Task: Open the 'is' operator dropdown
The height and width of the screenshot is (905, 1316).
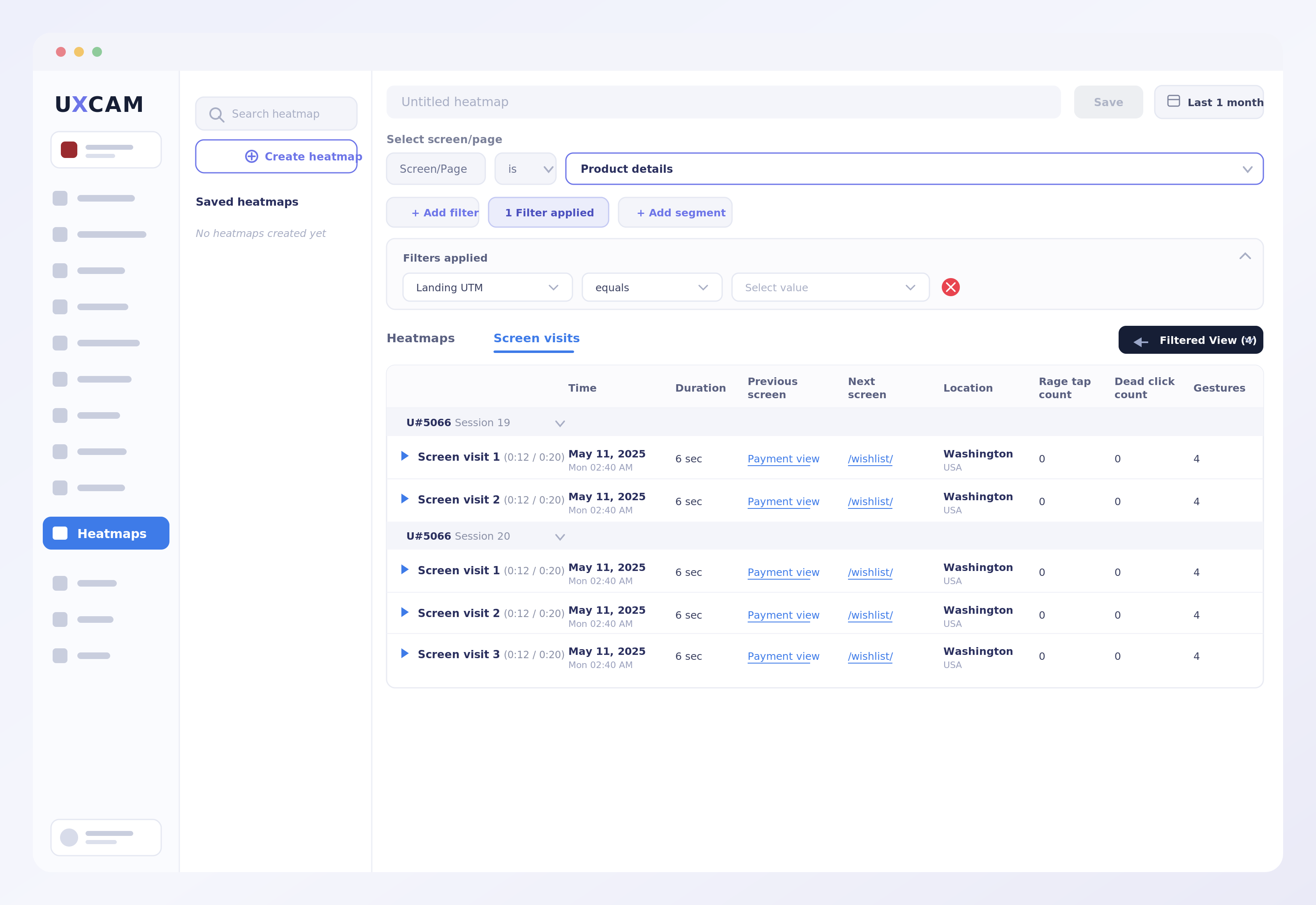Action: tap(526, 169)
